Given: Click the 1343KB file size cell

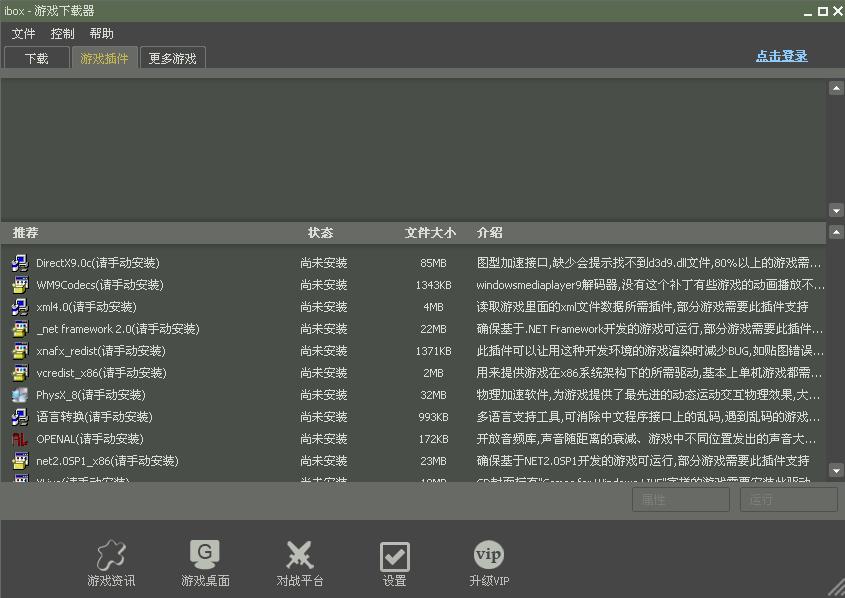Looking at the screenshot, I should (433, 286).
